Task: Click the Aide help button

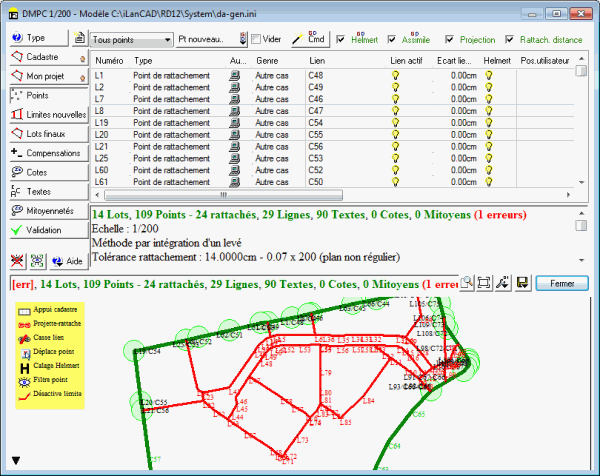Action: coord(67,260)
